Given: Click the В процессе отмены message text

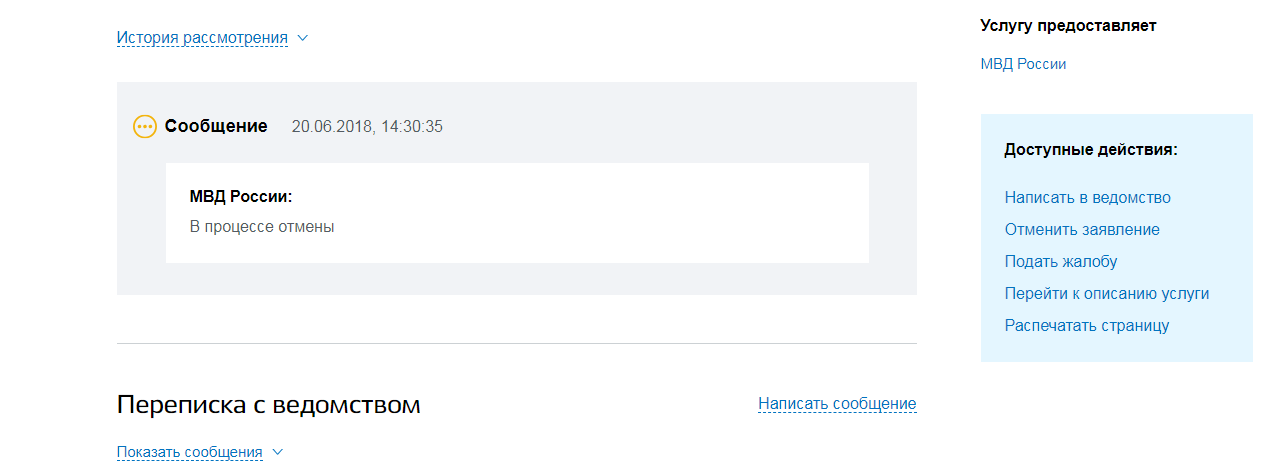Looking at the screenshot, I should [x=262, y=227].
